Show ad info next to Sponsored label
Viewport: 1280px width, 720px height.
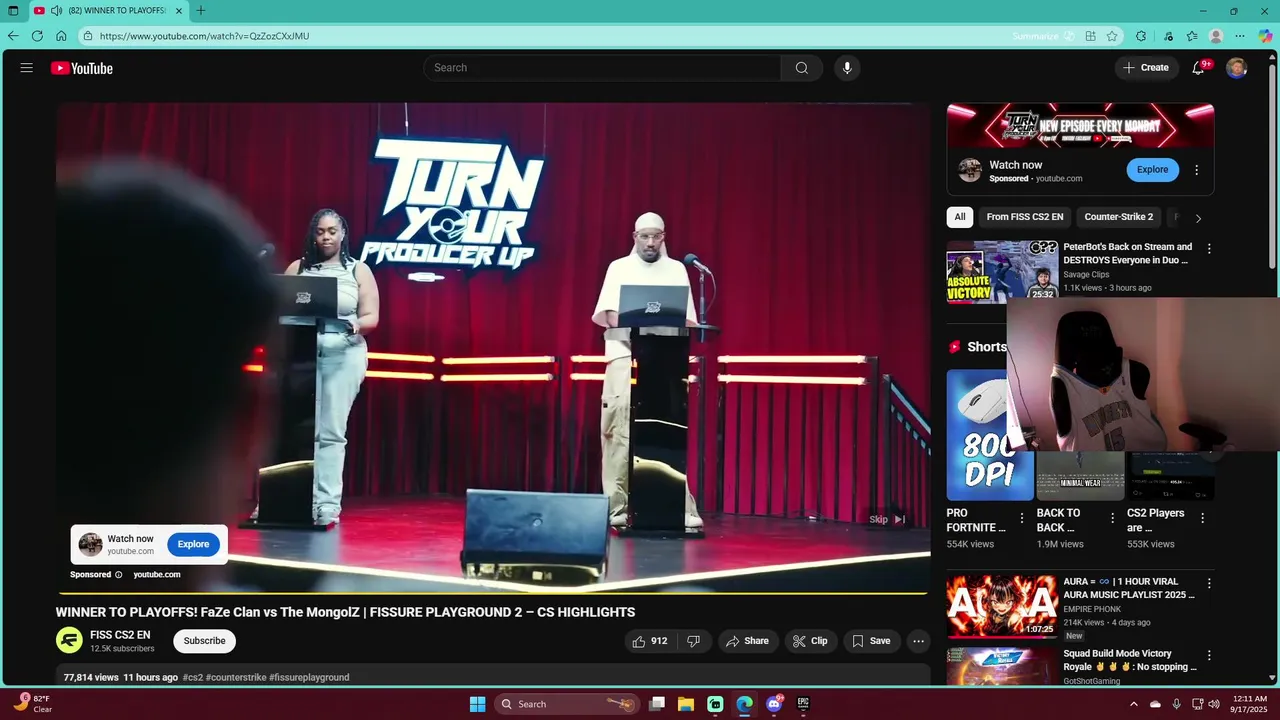(118, 575)
